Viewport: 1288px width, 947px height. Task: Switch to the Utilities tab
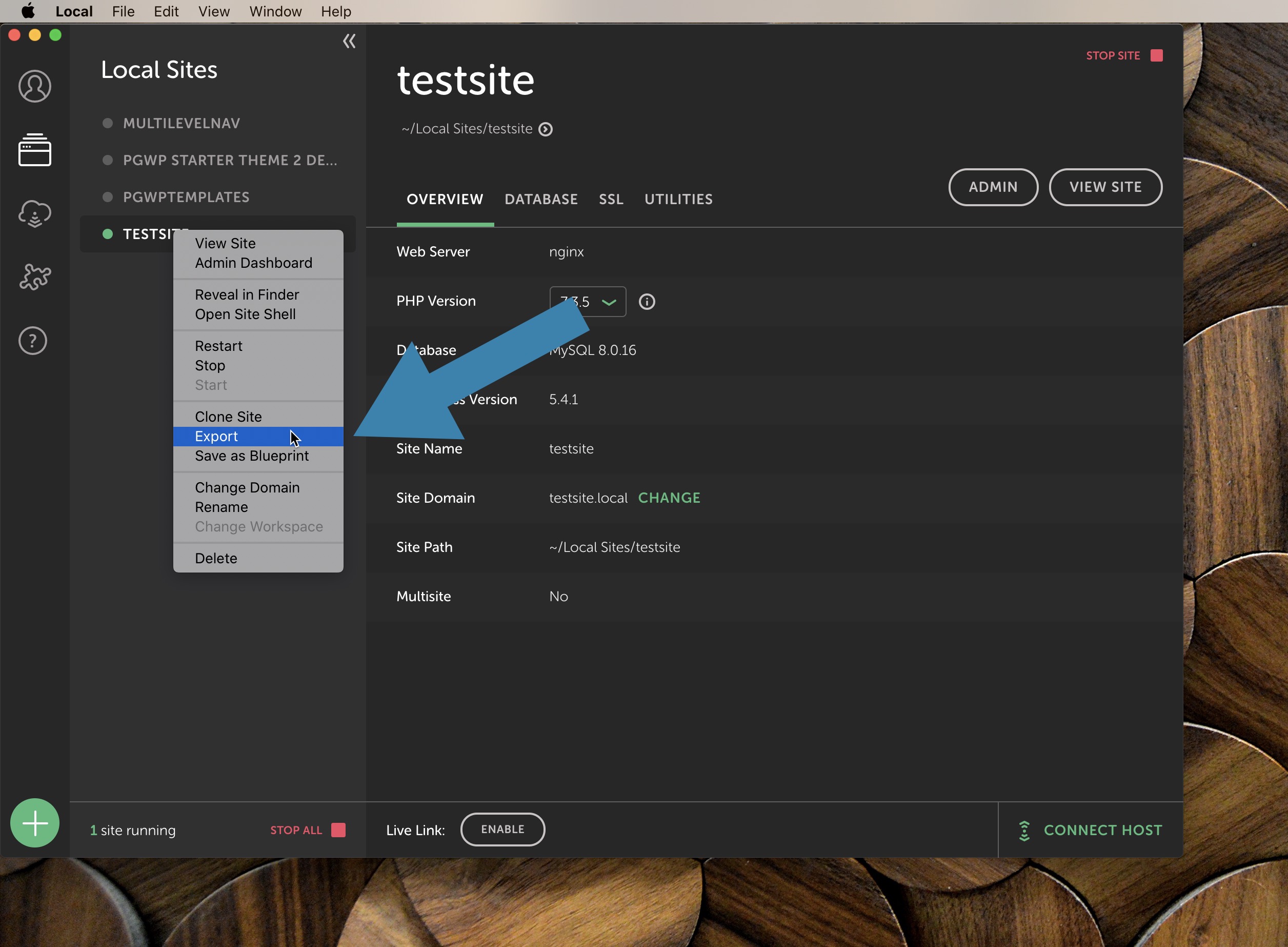[x=678, y=200]
